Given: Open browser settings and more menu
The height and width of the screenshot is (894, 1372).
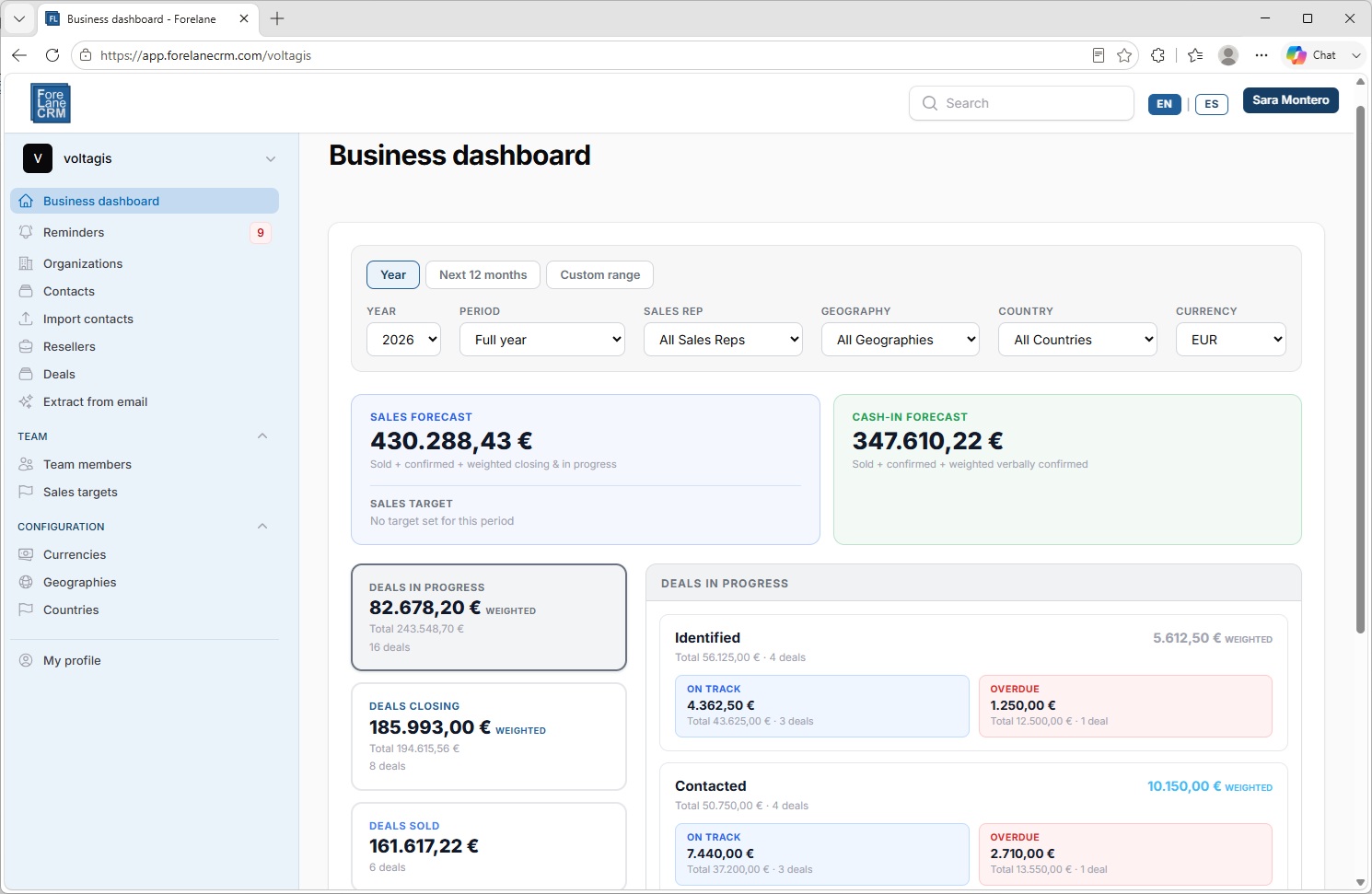Looking at the screenshot, I should 1262,55.
